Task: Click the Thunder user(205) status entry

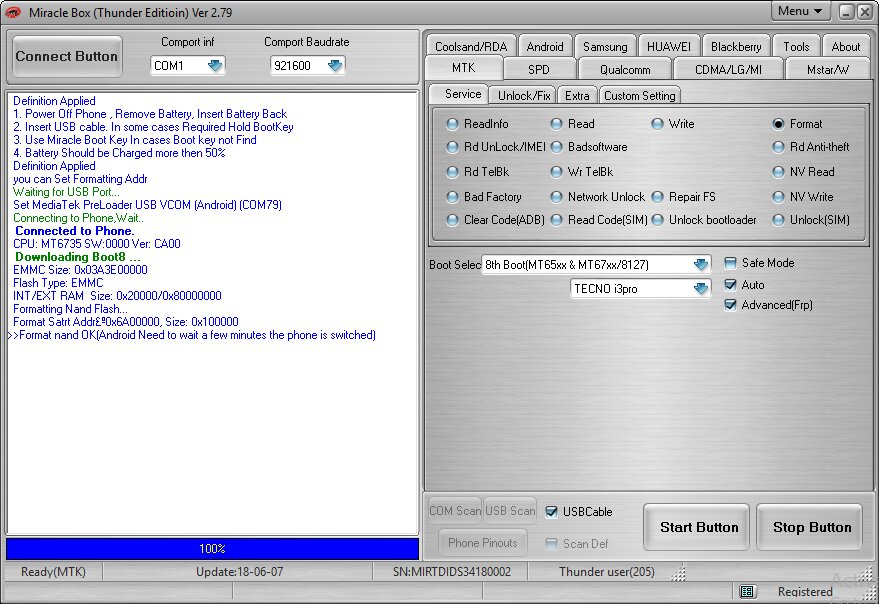Action: click(607, 572)
